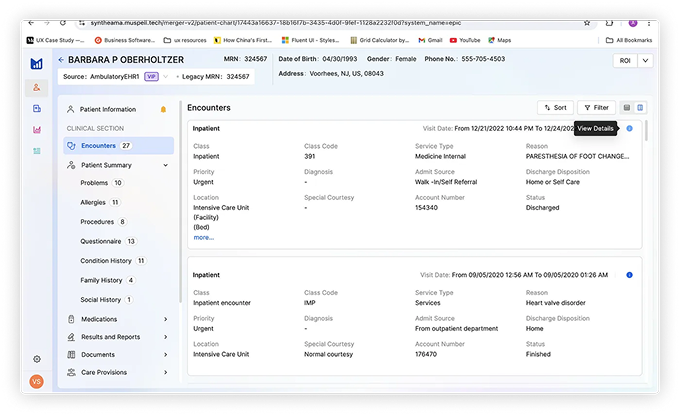Viewport: 680px width, 416px height.
Task: Open the YouTube bookmark
Action: coord(465,40)
